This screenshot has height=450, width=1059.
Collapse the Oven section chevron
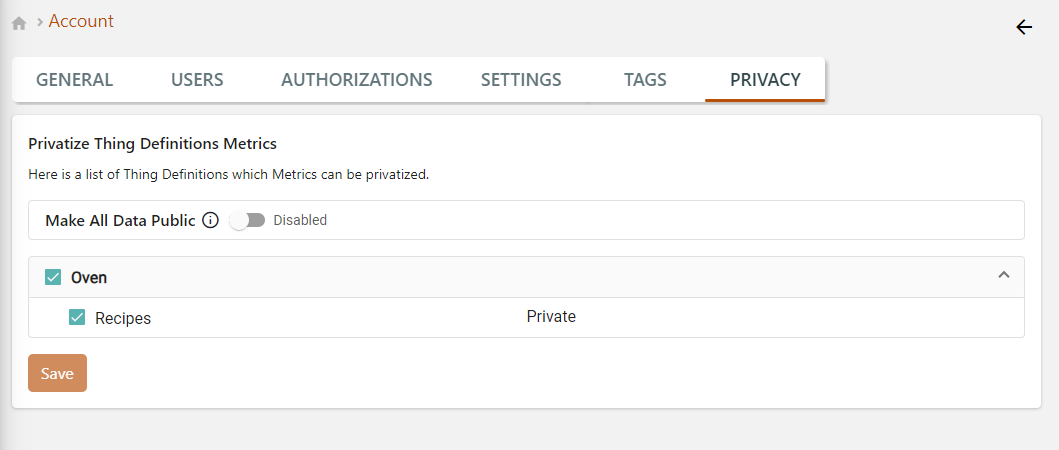click(x=1004, y=274)
